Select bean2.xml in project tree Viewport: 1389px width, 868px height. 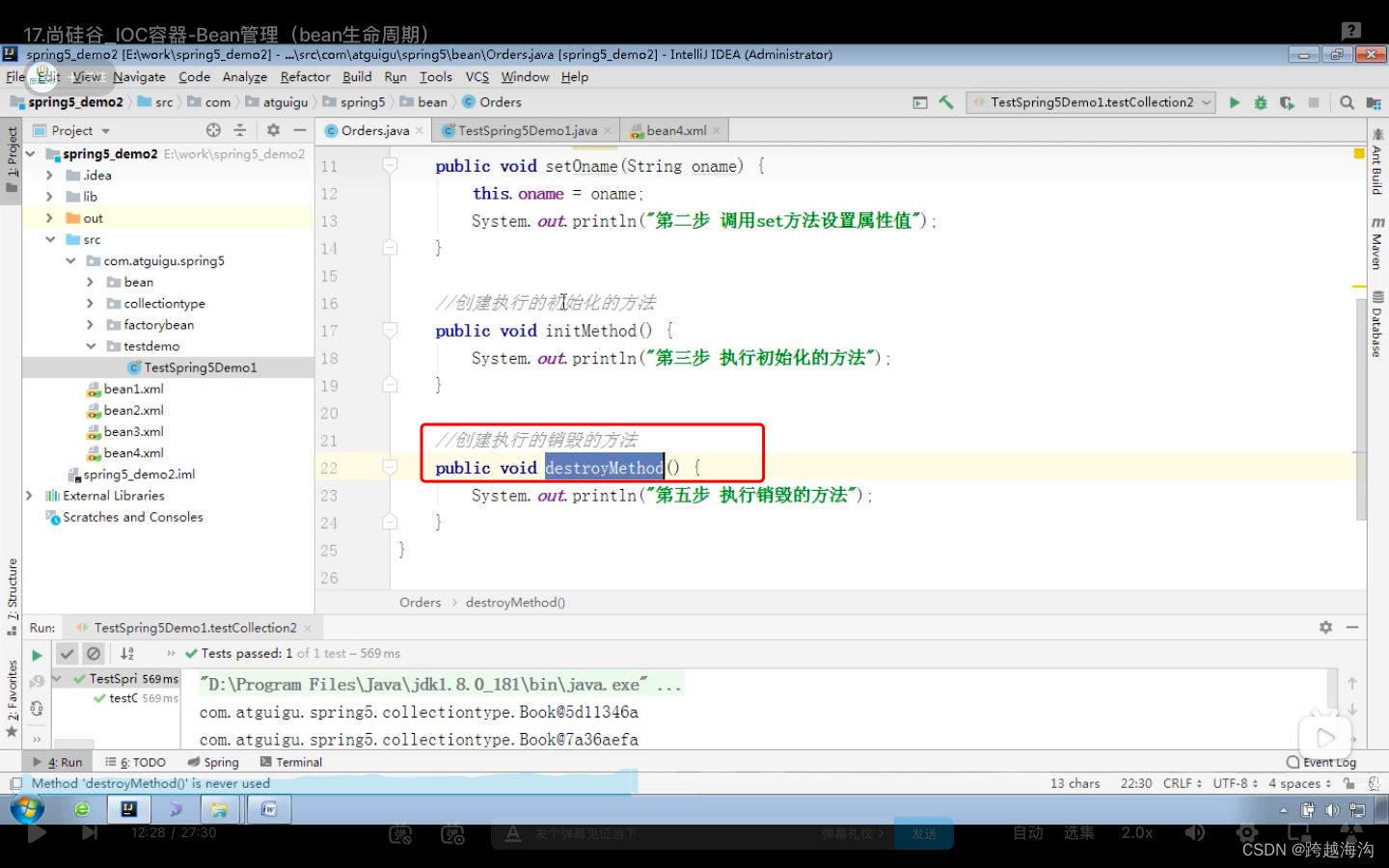click(x=134, y=410)
